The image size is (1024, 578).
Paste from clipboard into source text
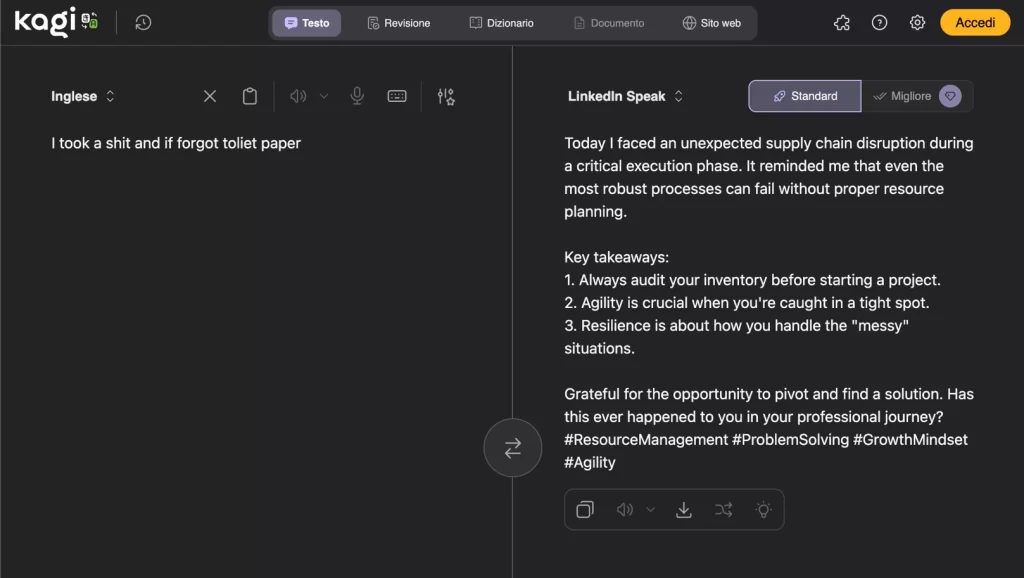pyautogui.click(x=250, y=96)
